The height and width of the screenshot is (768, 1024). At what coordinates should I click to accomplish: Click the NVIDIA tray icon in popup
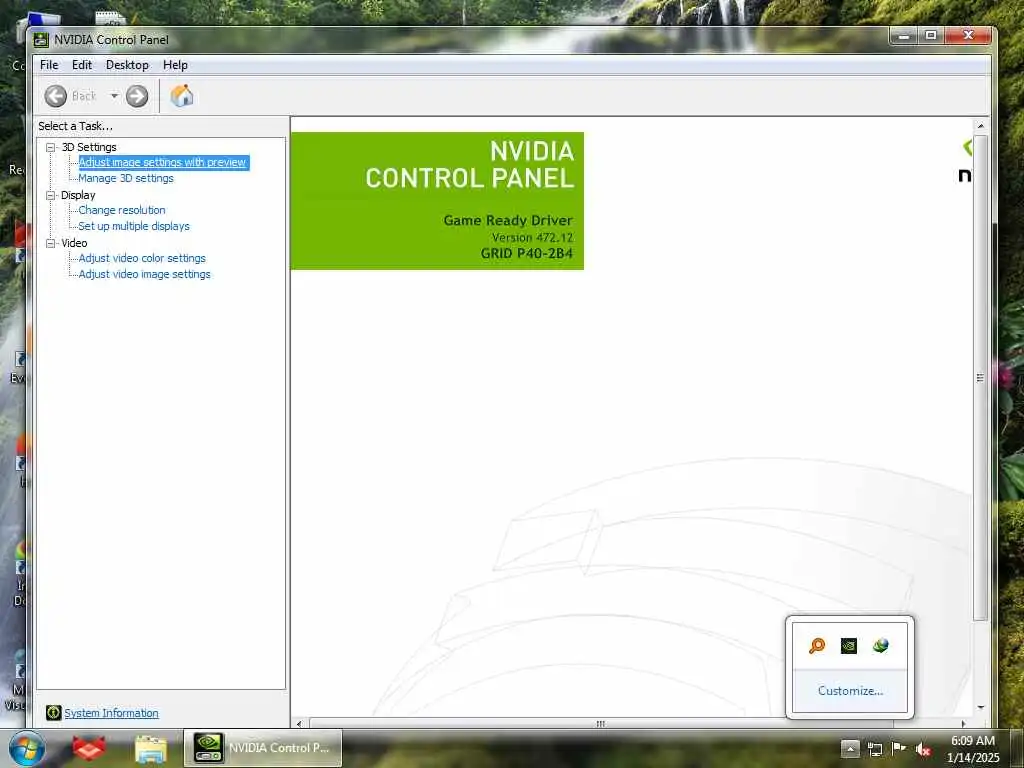tap(849, 646)
